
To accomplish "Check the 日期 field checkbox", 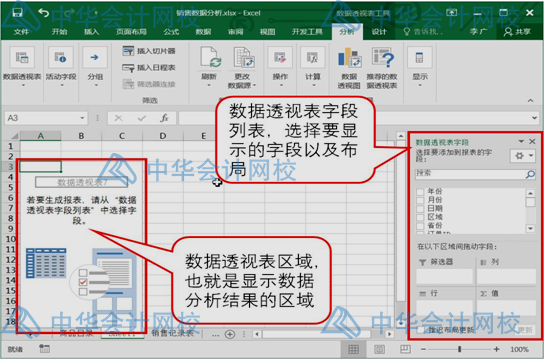I will click(x=420, y=208).
